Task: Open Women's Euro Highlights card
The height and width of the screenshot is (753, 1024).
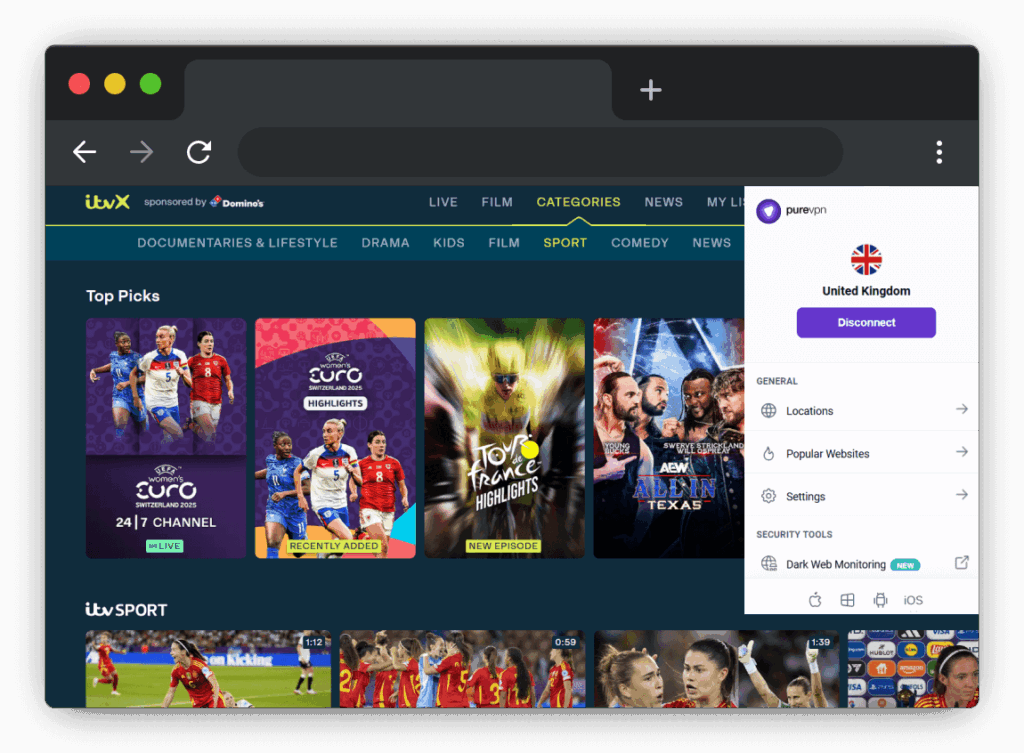Action: 335,438
